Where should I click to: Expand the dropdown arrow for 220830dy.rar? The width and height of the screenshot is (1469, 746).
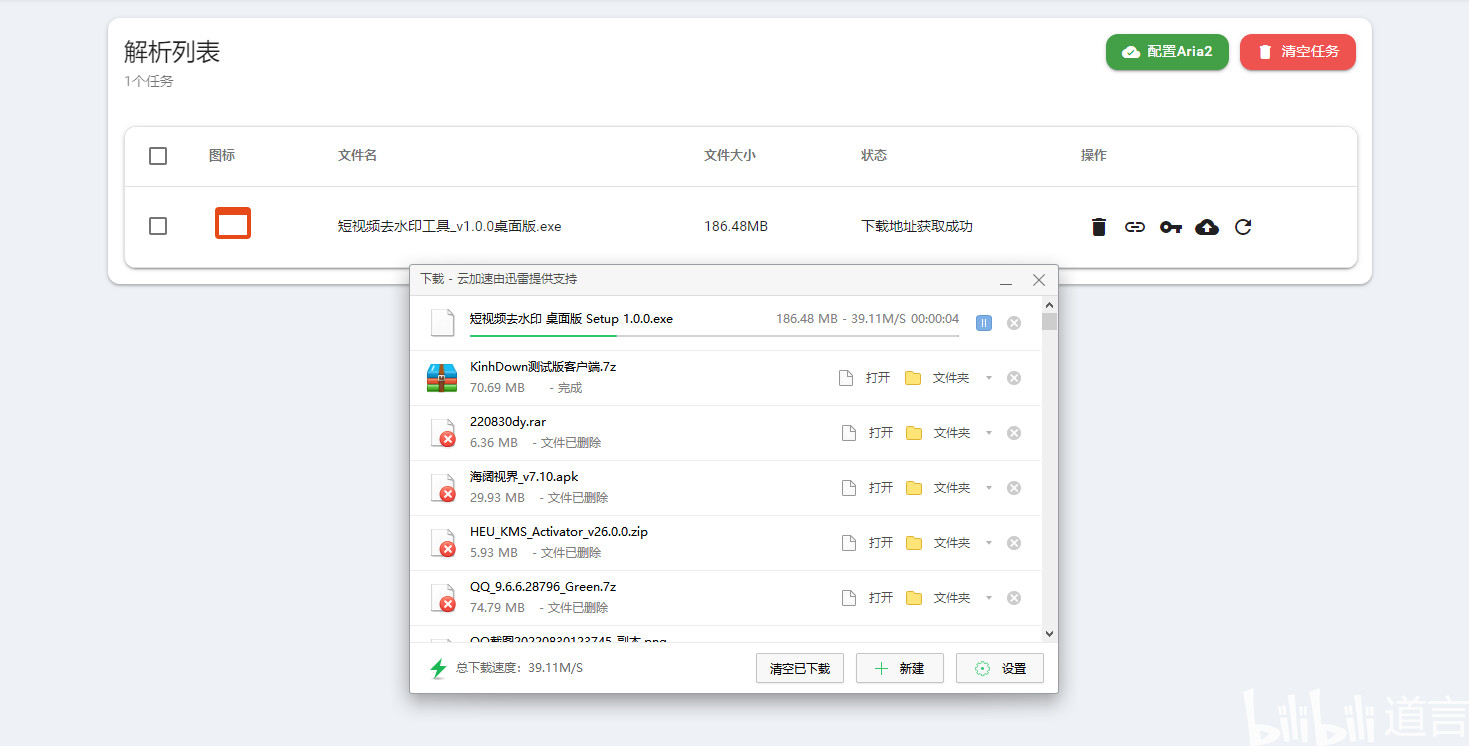(989, 433)
